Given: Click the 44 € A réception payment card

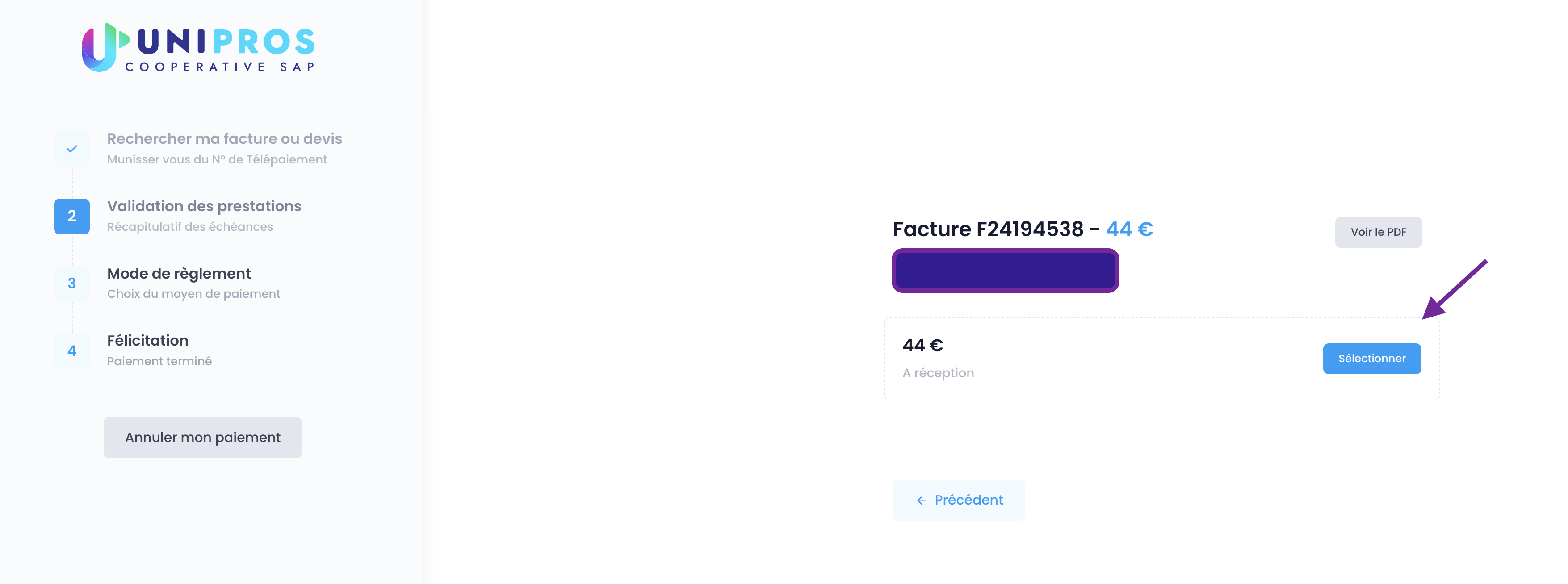Looking at the screenshot, I should point(1161,359).
